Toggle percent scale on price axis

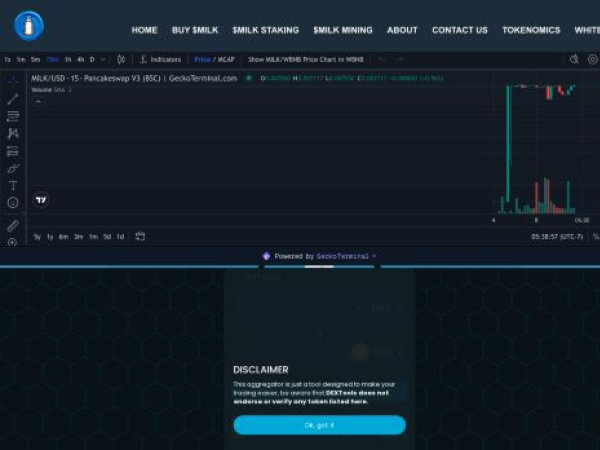point(595,237)
